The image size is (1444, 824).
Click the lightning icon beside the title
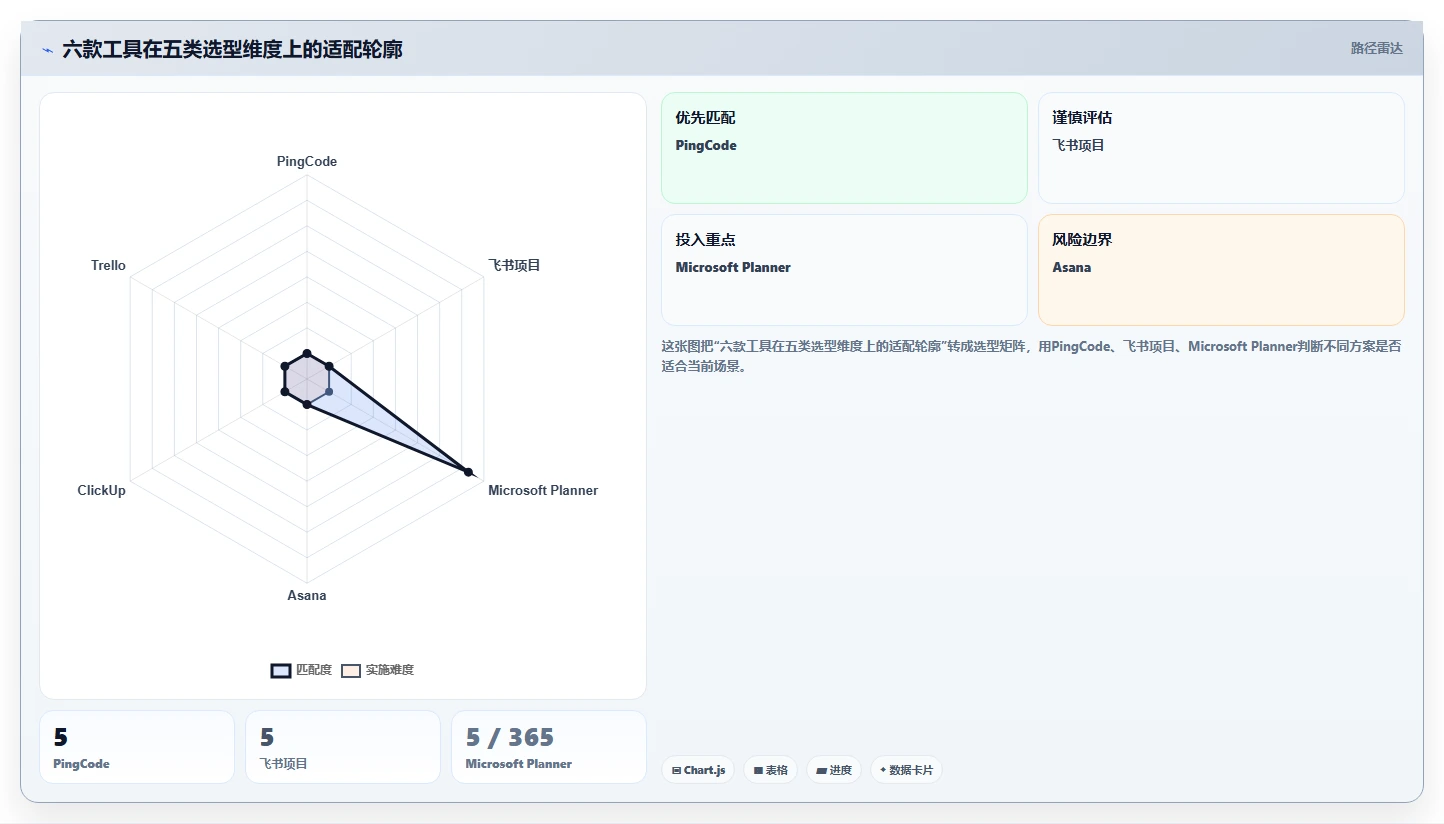coord(47,49)
